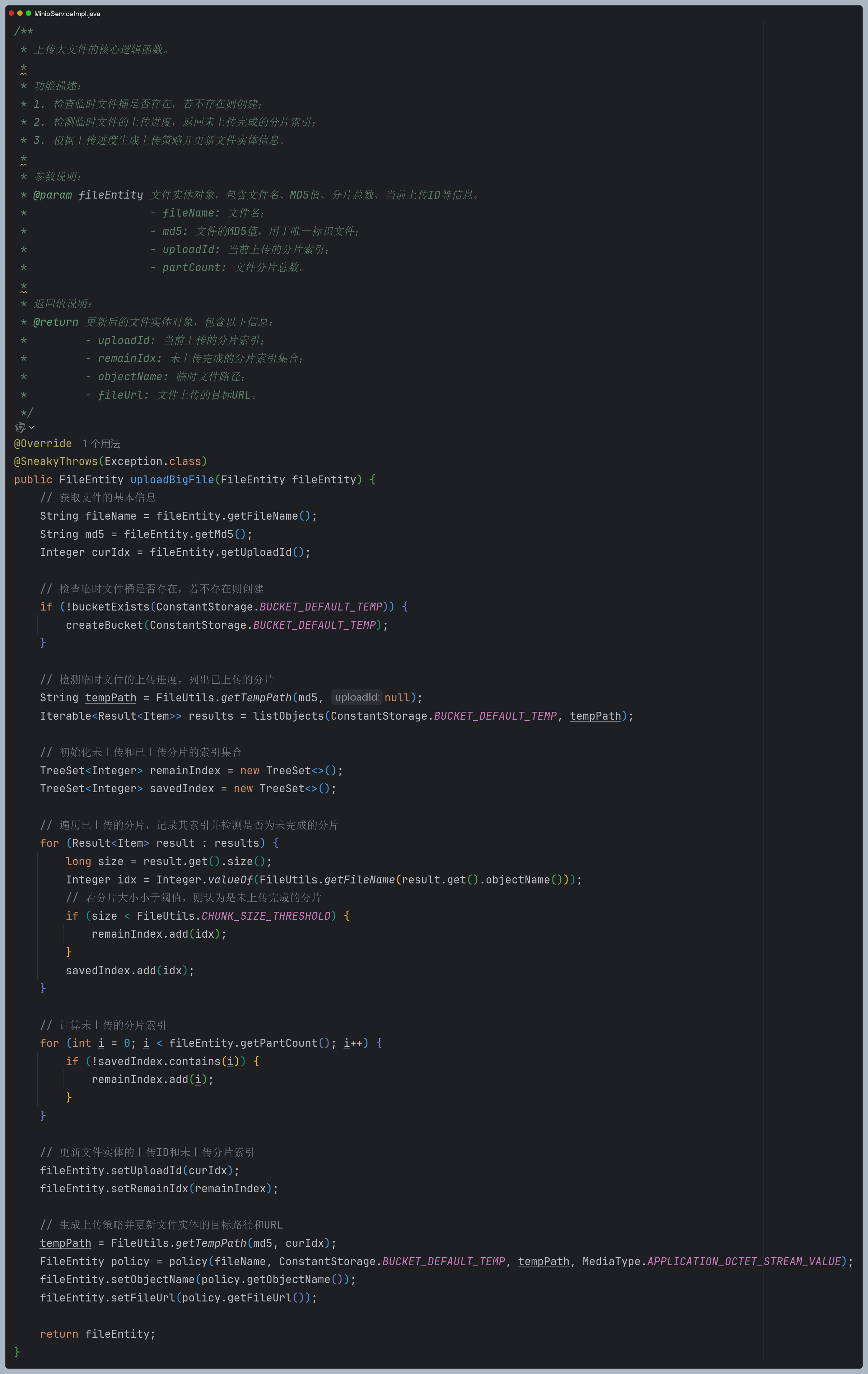The image size is (868, 1374).
Task: Click the listObjects method call
Action: (x=289, y=715)
